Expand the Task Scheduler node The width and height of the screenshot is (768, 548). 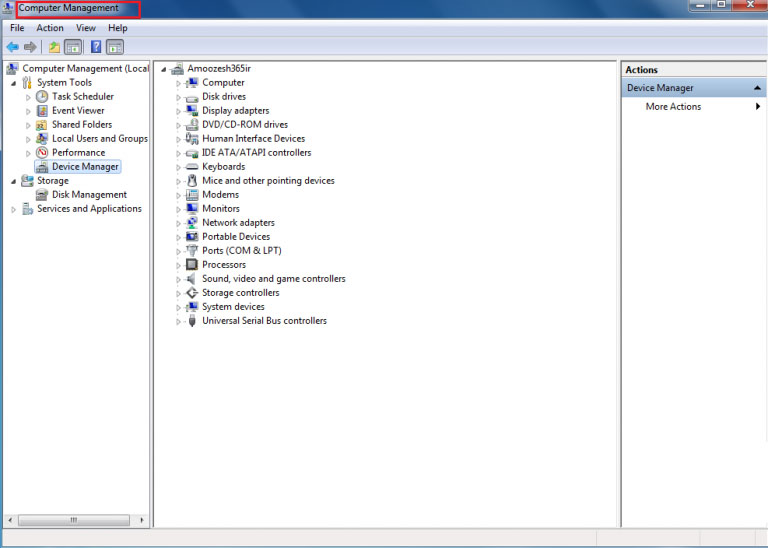pyautogui.click(x=28, y=97)
